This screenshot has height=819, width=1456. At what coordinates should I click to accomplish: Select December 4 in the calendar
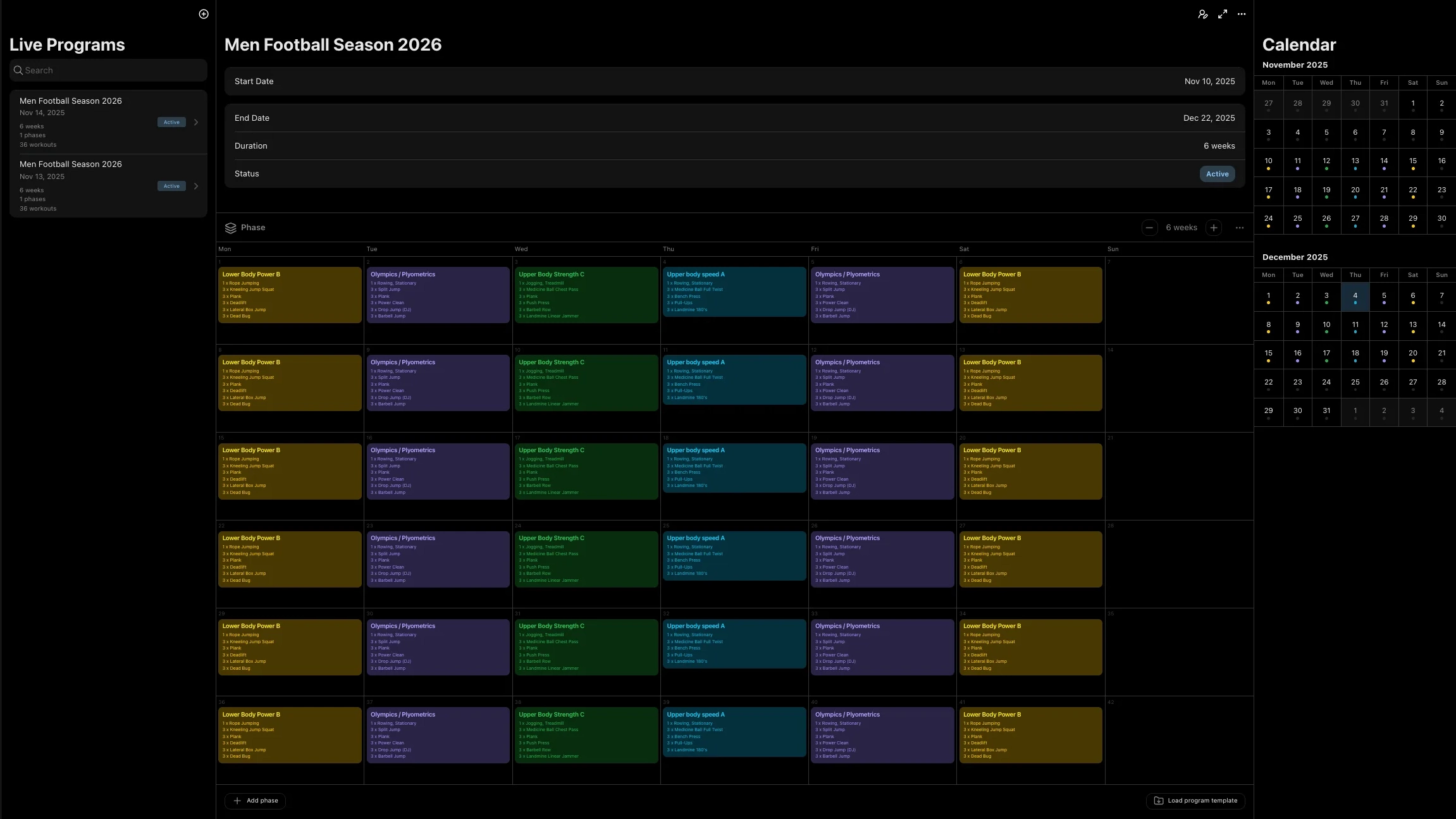tap(1355, 297)
